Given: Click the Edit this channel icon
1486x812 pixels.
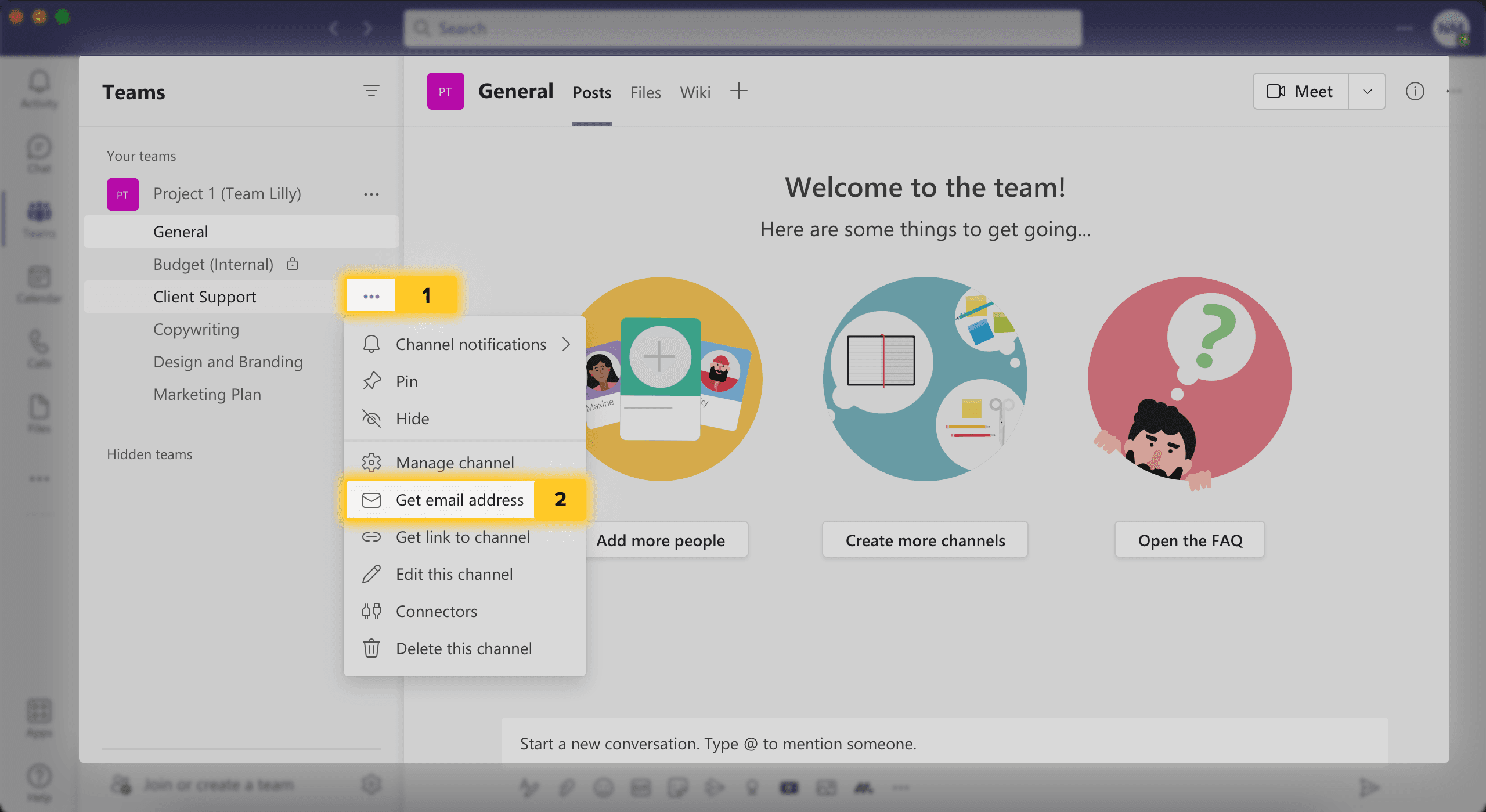Looking at the screenshot, I should coord(372,573).
